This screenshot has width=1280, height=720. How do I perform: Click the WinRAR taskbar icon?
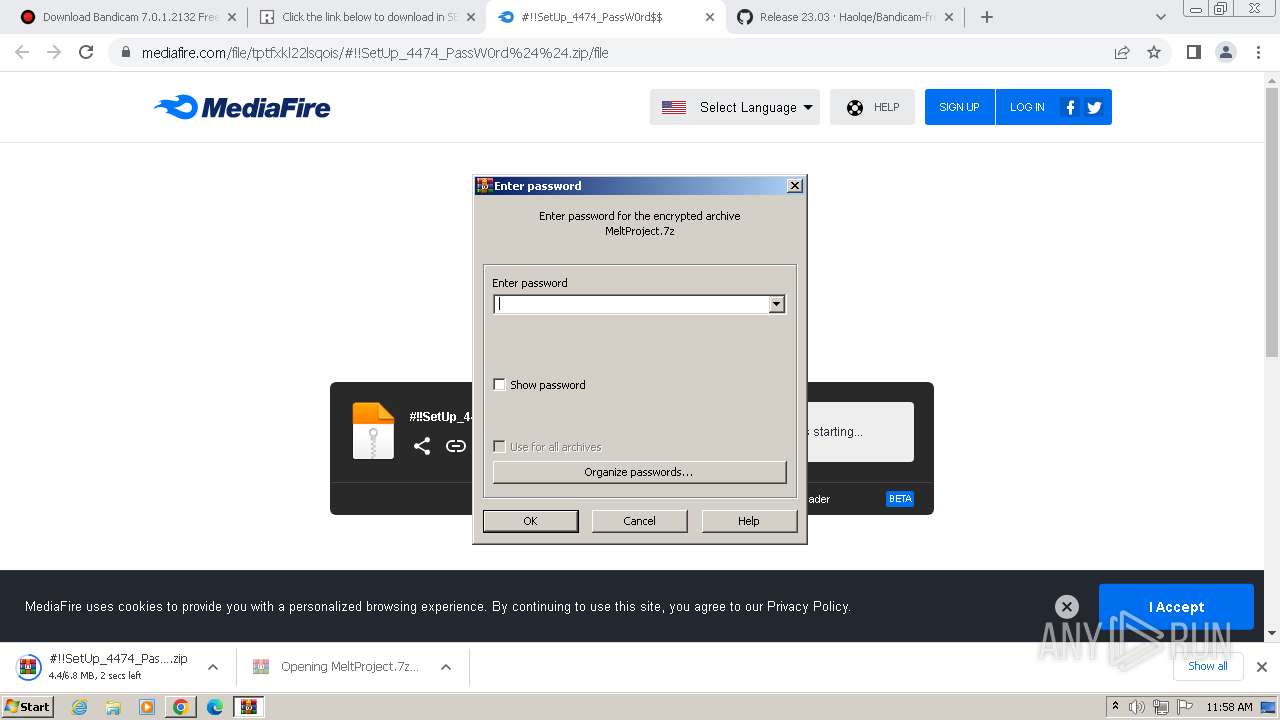[x=249, y=707]
